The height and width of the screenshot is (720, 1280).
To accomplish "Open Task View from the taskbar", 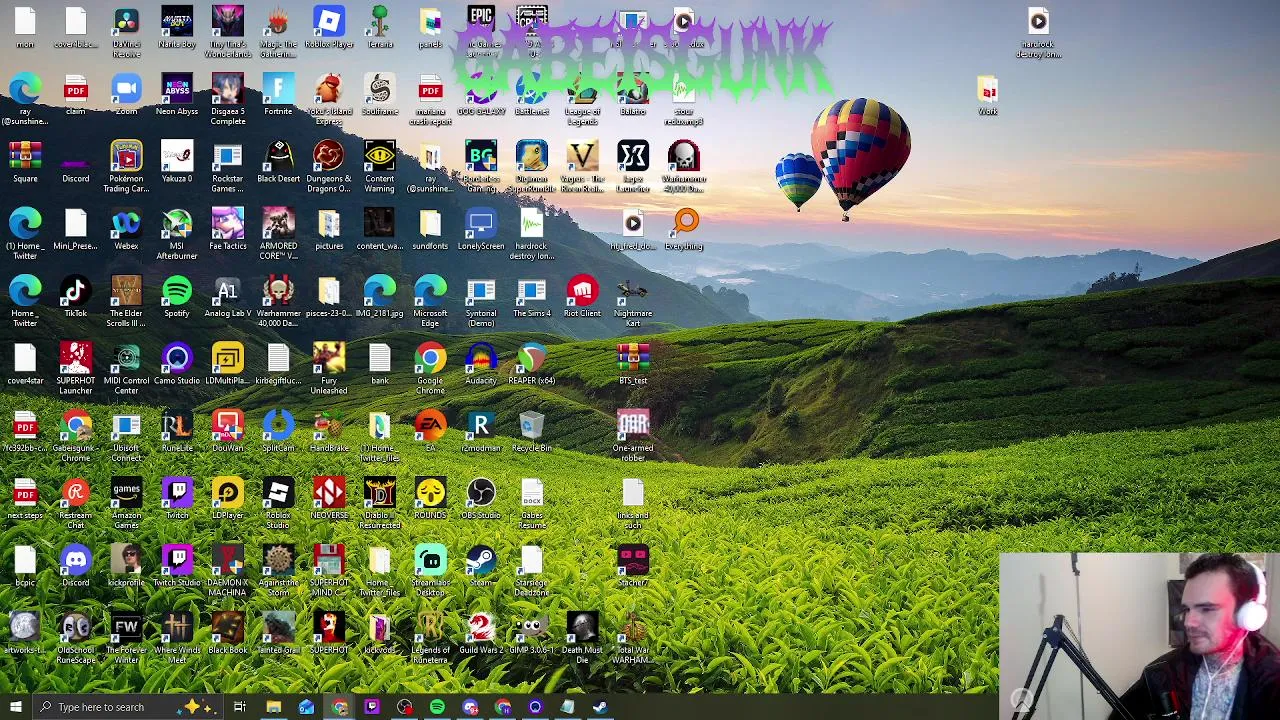I will point(240,707).
